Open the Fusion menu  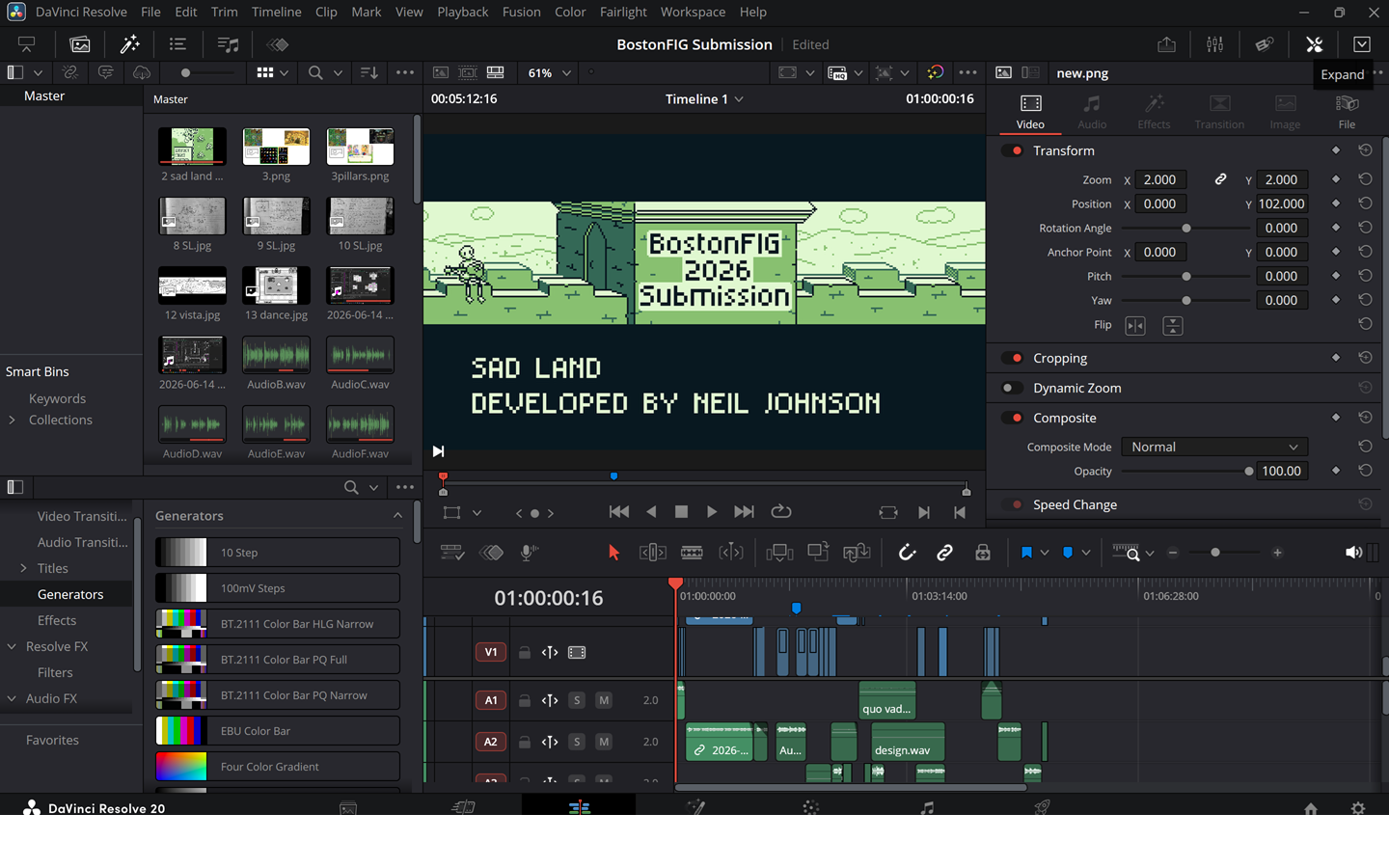pyautogui.click(x=521, y=12)
